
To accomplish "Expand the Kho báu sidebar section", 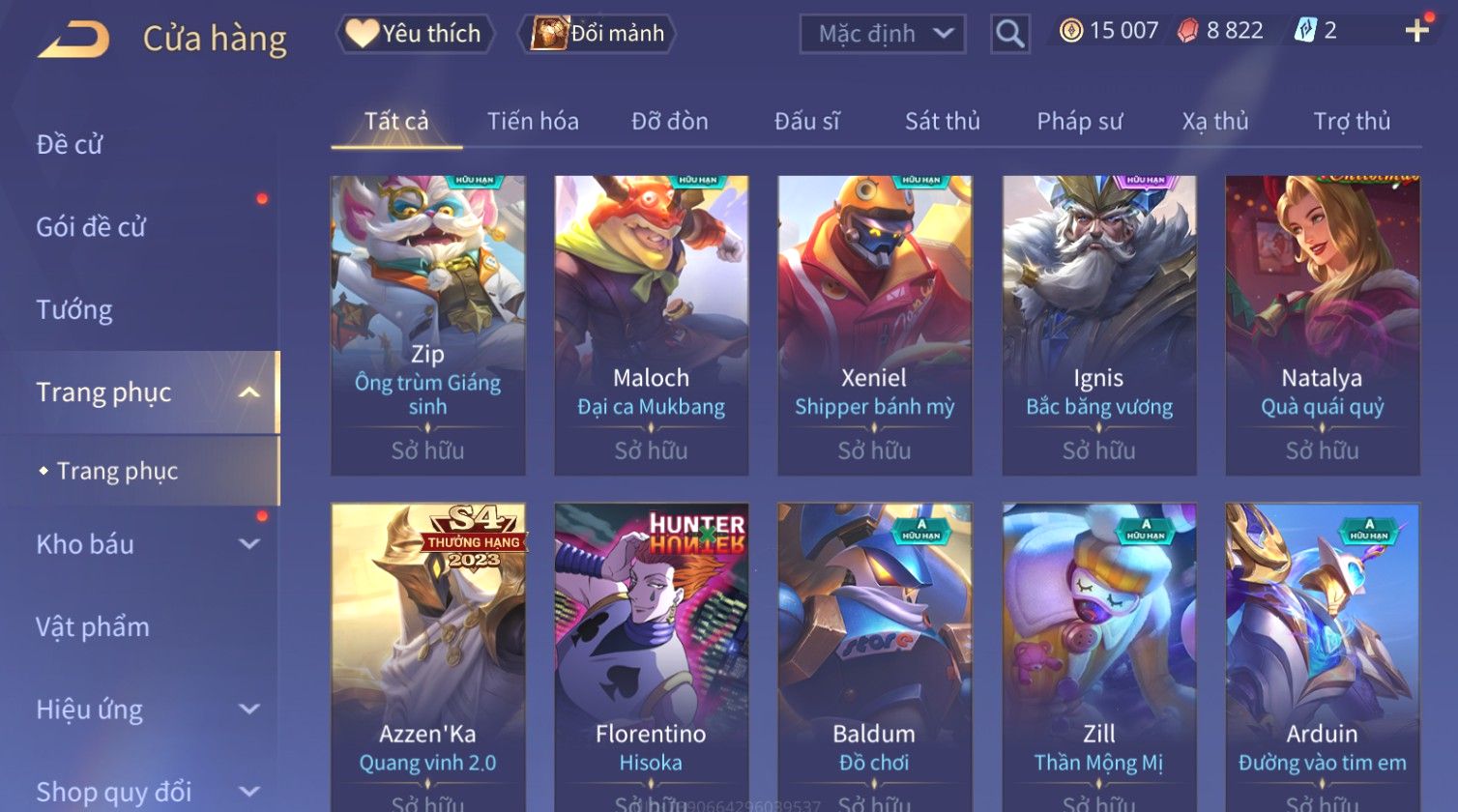I will coord(249,544).
